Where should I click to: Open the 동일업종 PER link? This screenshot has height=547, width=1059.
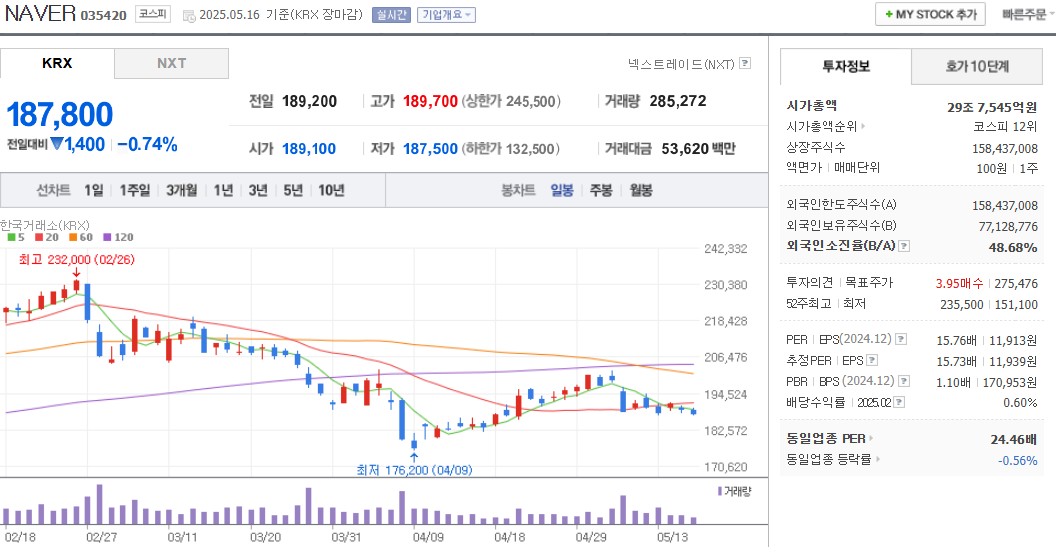tap(826, 439)
